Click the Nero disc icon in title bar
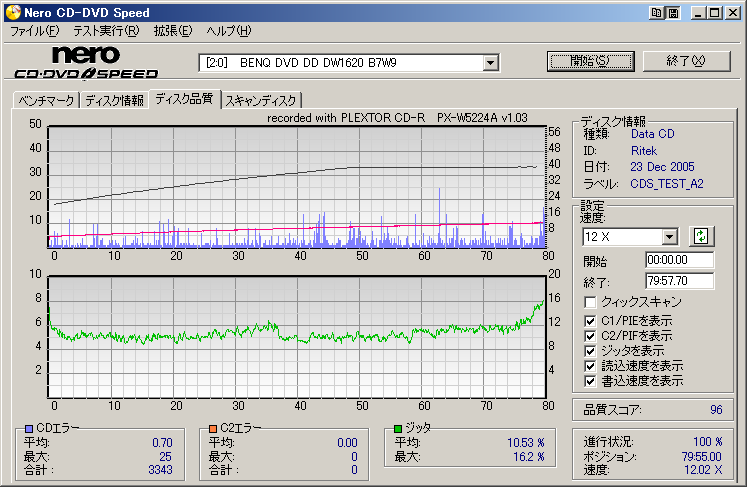Screen dimensions: 747x487 point(10,13)
